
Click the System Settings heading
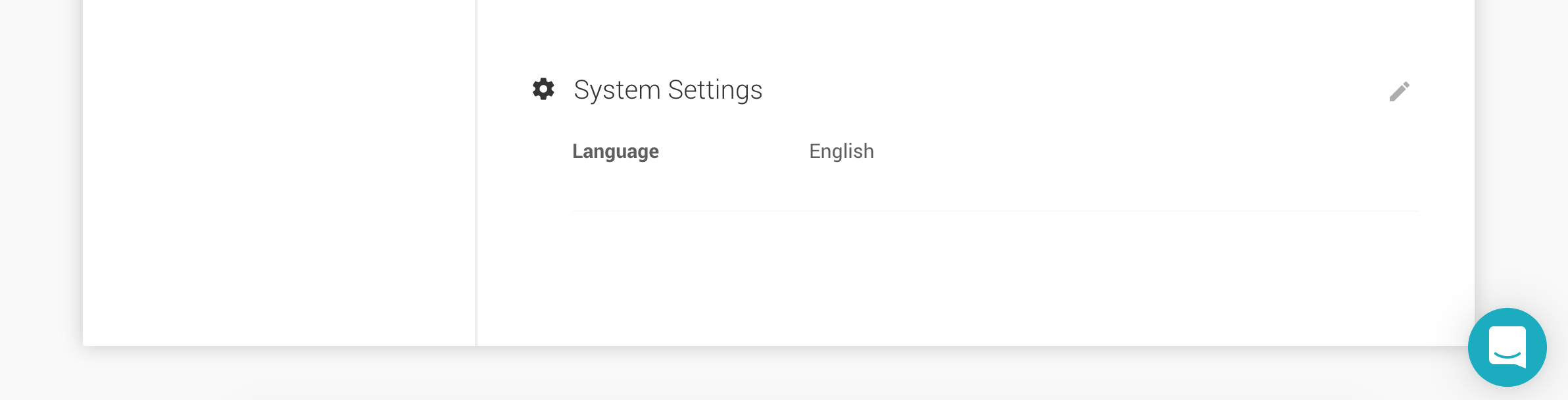coord(668,90)
